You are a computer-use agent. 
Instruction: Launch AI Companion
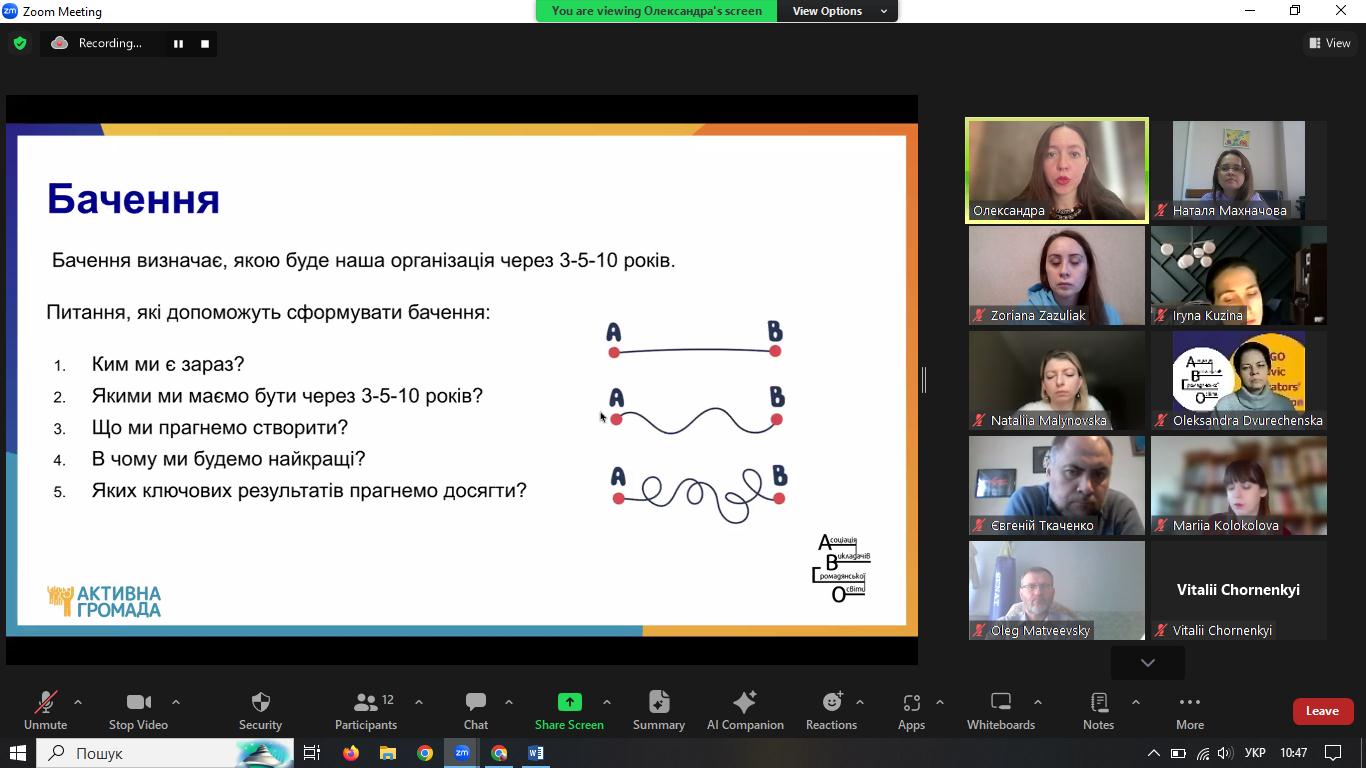[x=745, y=710]
